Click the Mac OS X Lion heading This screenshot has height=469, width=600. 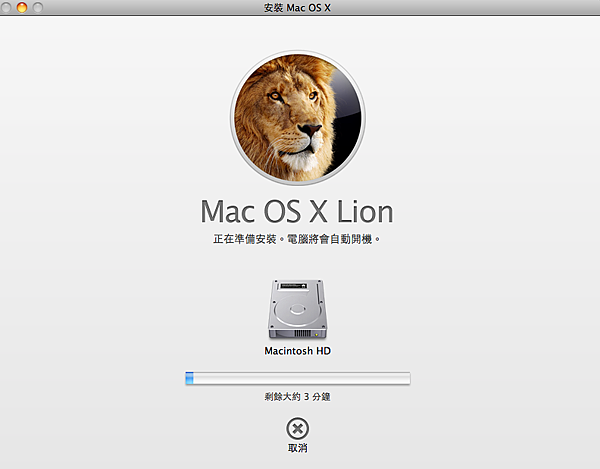tap(297, 211)
